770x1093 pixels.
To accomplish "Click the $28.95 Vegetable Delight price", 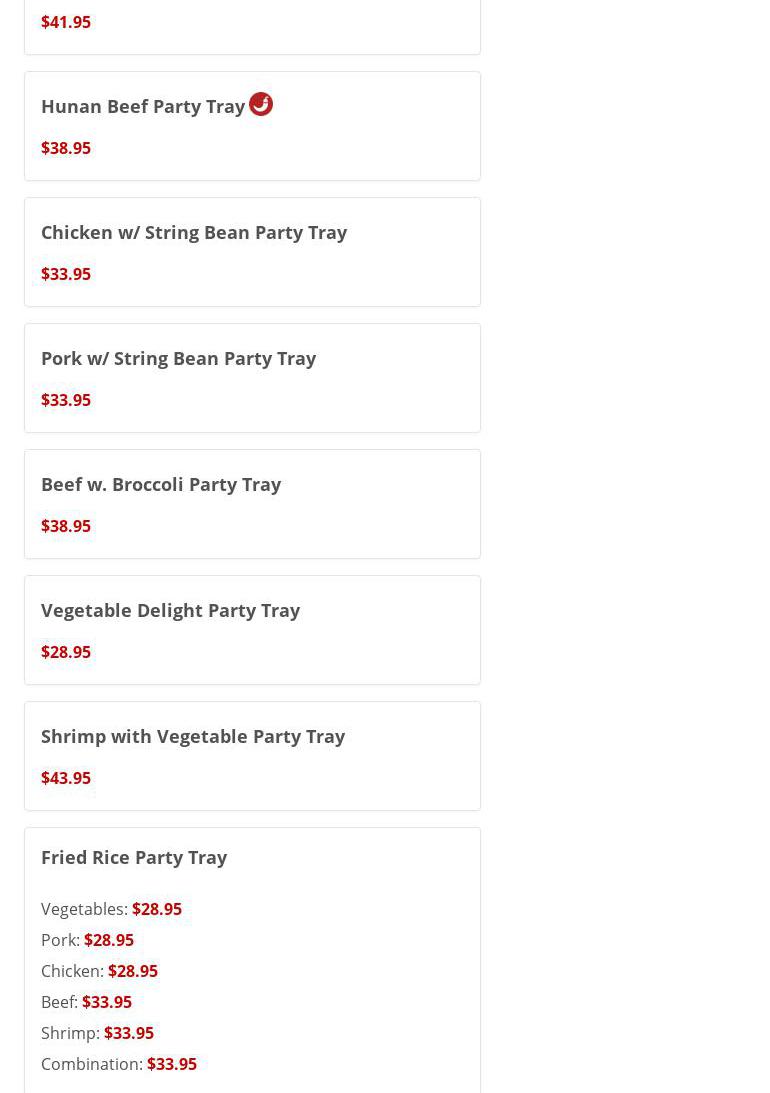I will pyautogui.click(x=66, y=652).
